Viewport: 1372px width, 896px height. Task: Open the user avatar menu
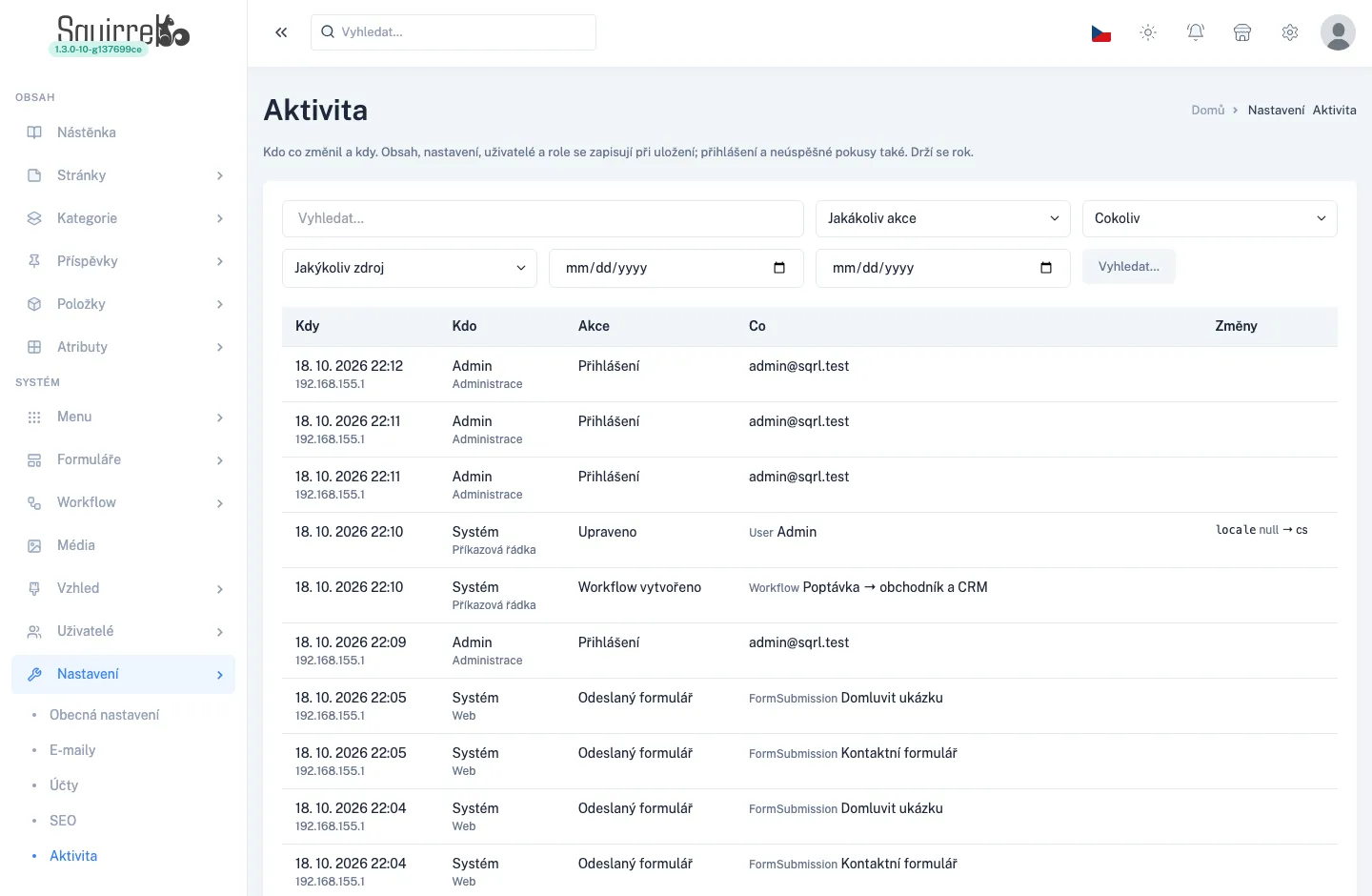point(1338,32)
